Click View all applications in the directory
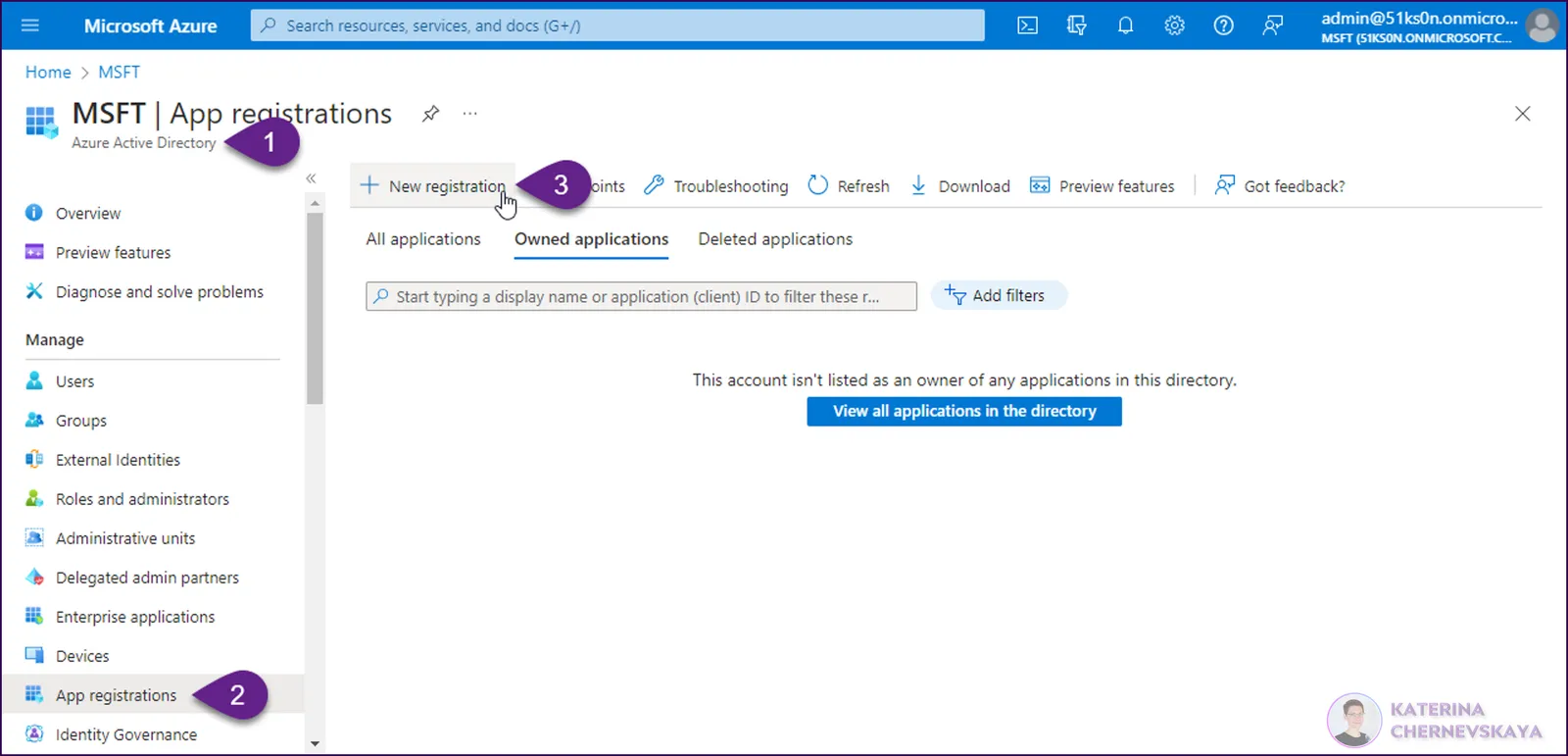The image size is (1568, 756). coord(964,411)
